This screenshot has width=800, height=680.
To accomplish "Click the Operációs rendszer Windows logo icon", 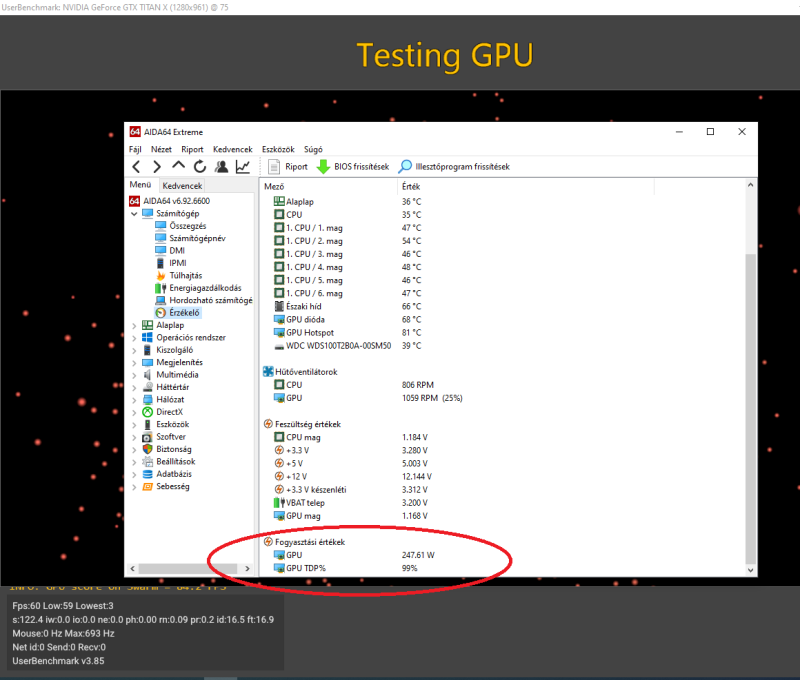I will tap(147, 338).
